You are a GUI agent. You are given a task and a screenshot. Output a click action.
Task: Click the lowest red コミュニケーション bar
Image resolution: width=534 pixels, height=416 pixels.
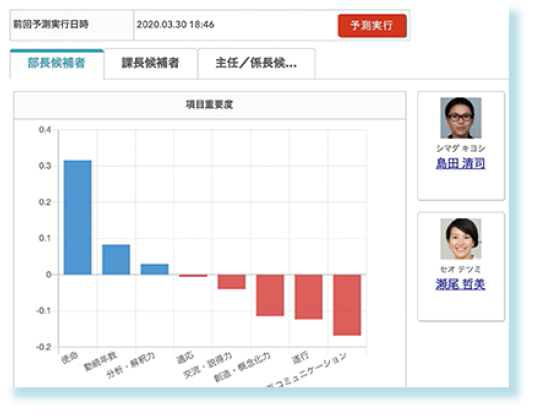pos(347,305)
